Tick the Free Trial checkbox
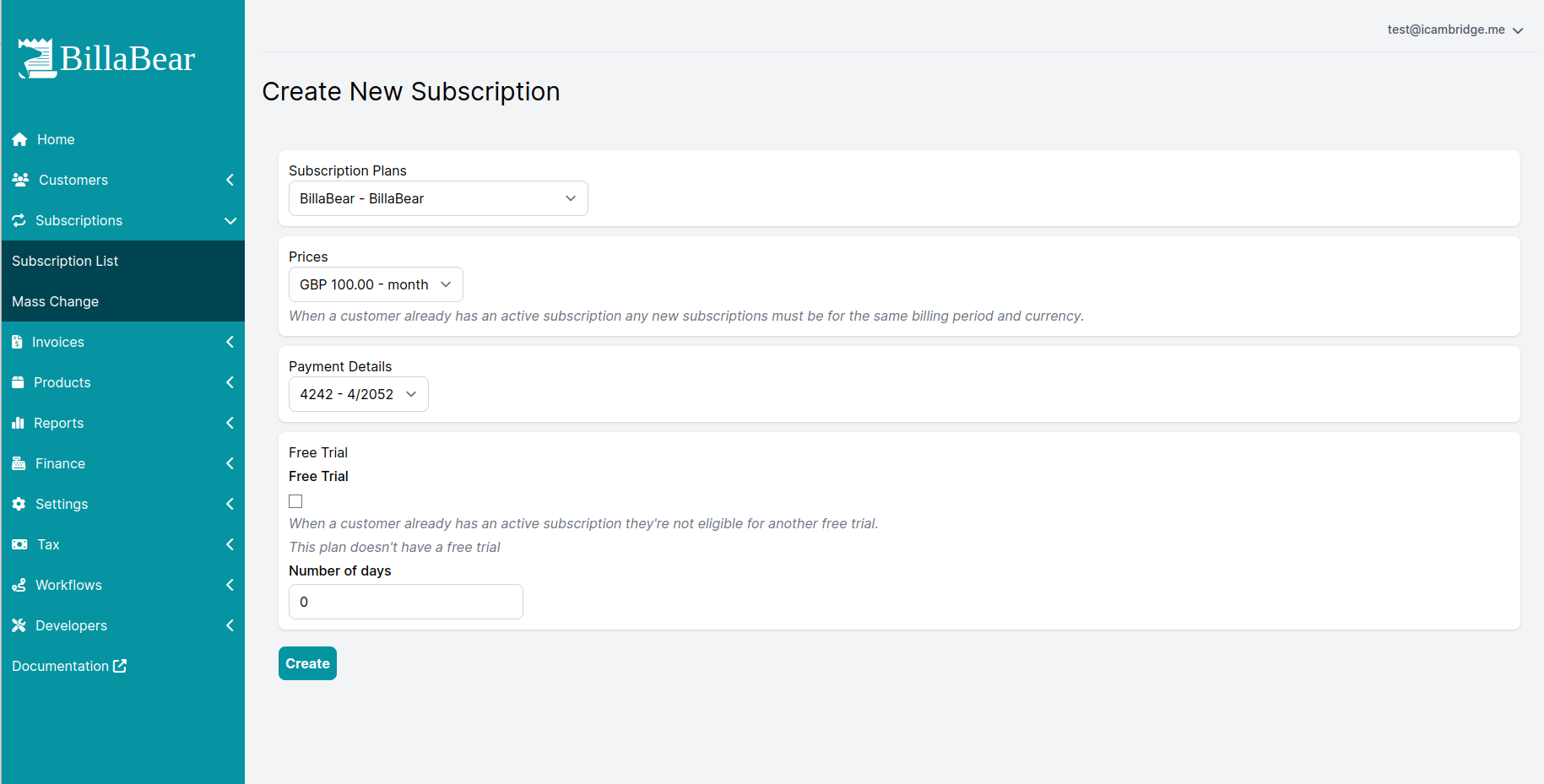 [x=295, y=501]
